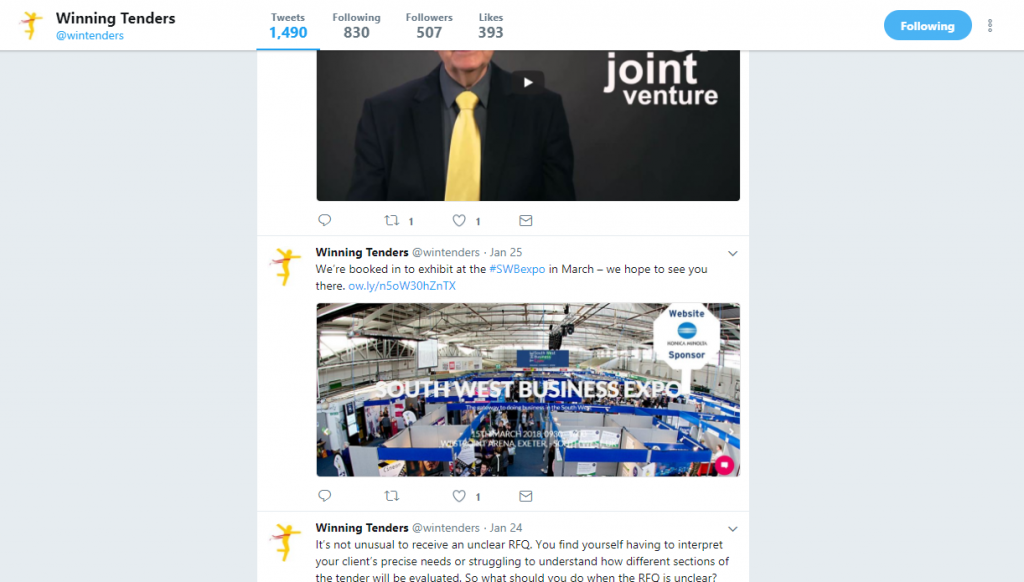Open the Likes tab
The height and width of the screenshot is (582, 1024).
(x=490, y=25)
